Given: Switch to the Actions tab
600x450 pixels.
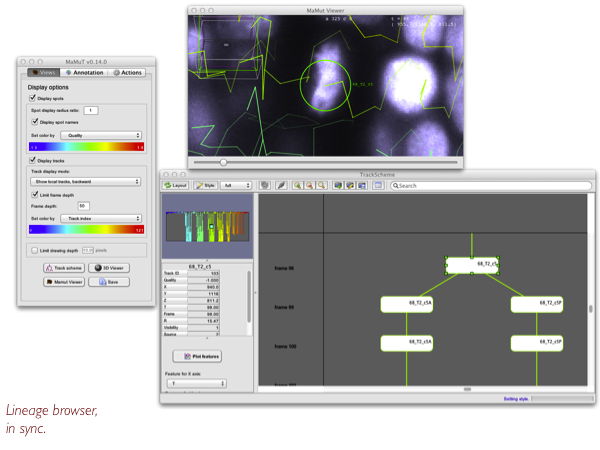Looking at the screenshot, I should coord(128,73).
